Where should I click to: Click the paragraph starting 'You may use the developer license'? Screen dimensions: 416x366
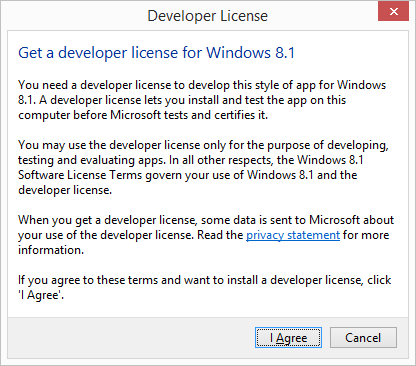(x=203, y=168)
